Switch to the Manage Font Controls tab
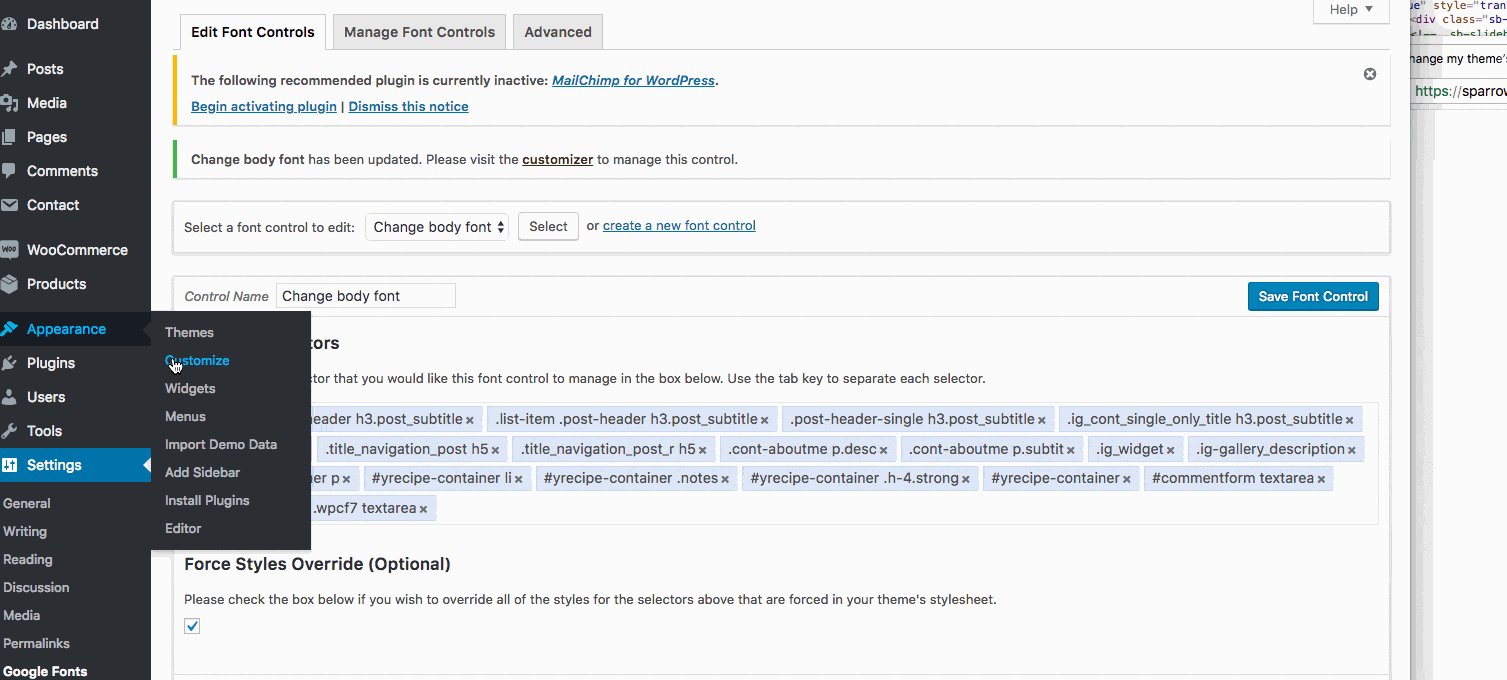Screen dimensions: 1507x680 [418, 31]
